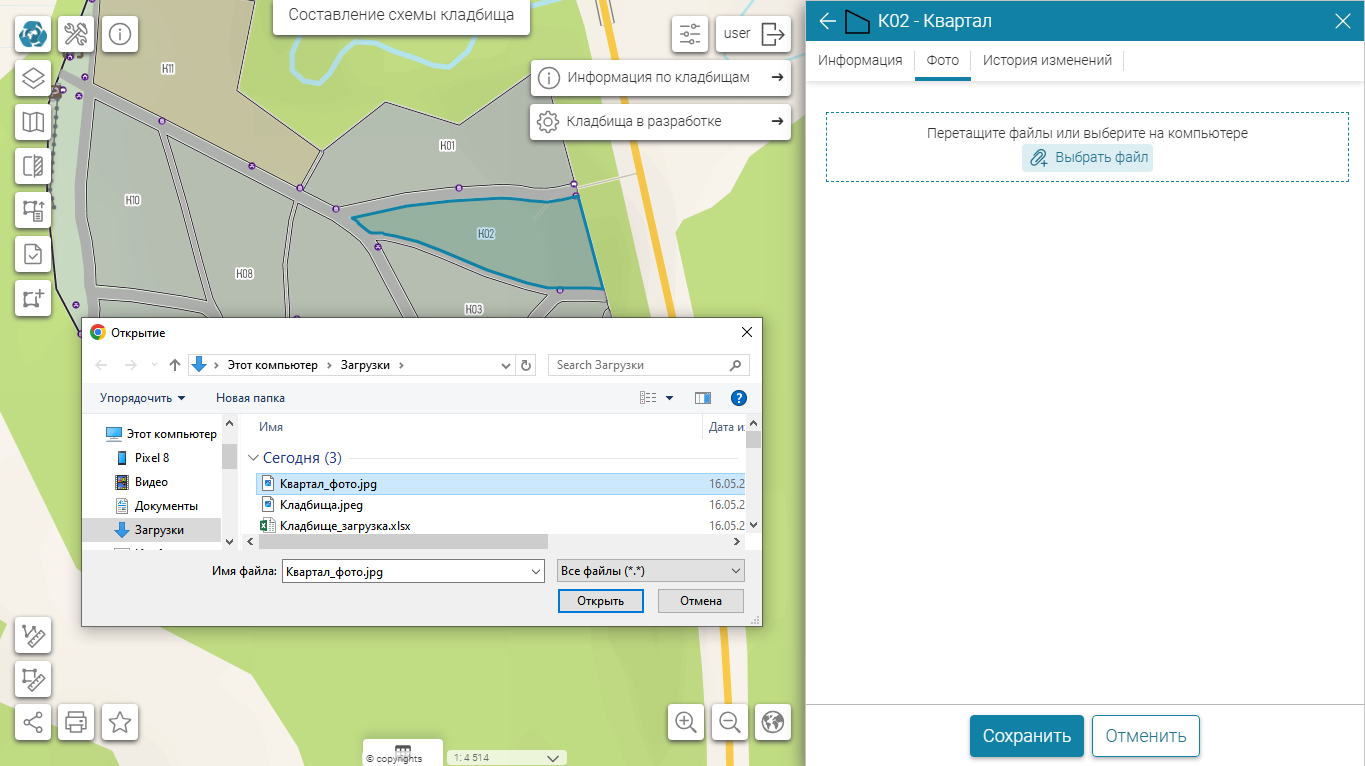1365x766 pixels.
Task: Click the Открыть button
Action: [x=600, y=601]
